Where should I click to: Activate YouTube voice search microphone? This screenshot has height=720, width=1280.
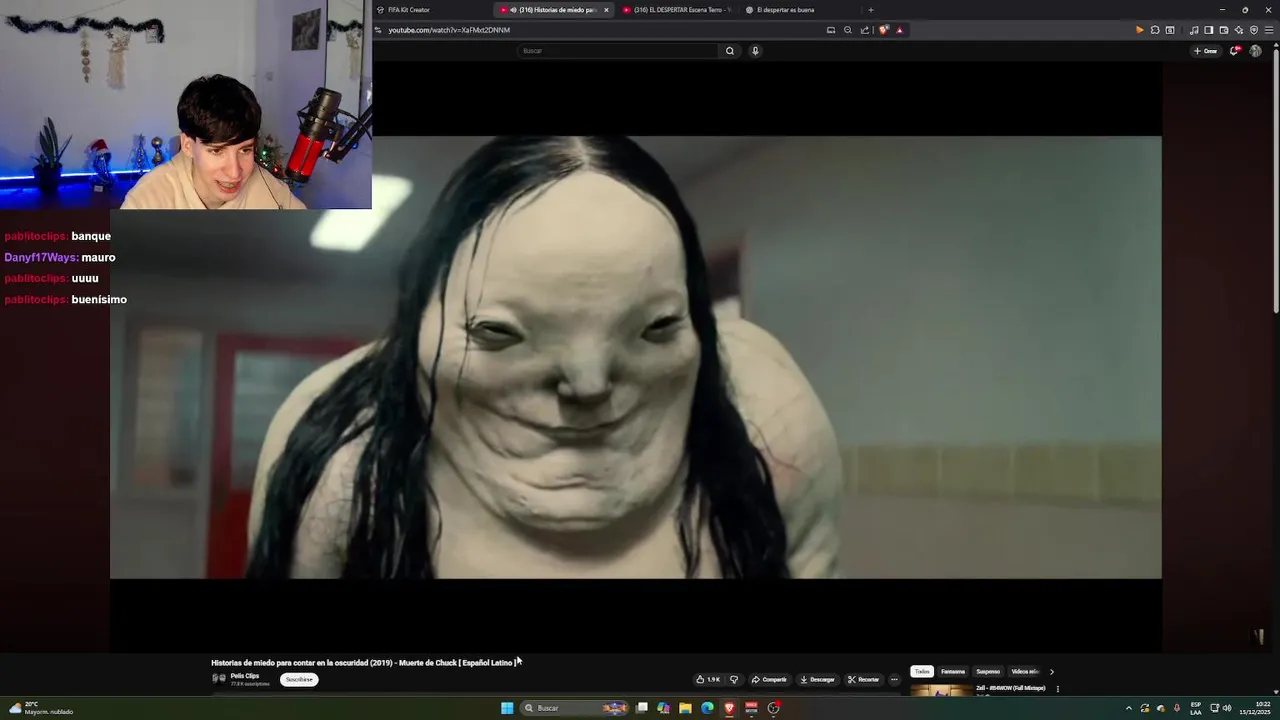pos(755,51)
